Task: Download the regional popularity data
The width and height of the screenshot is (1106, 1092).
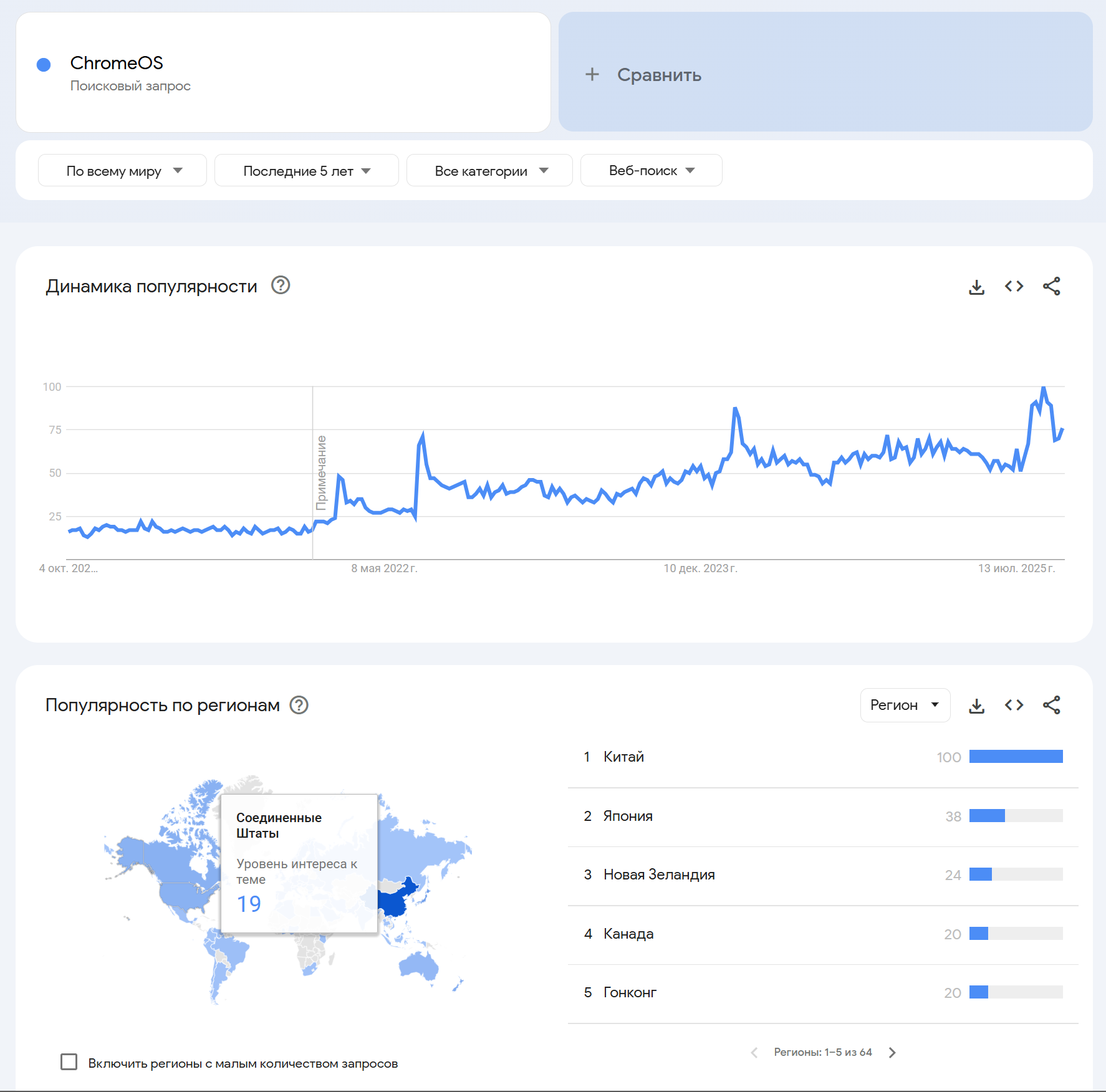Action: [x=976, y=706]
